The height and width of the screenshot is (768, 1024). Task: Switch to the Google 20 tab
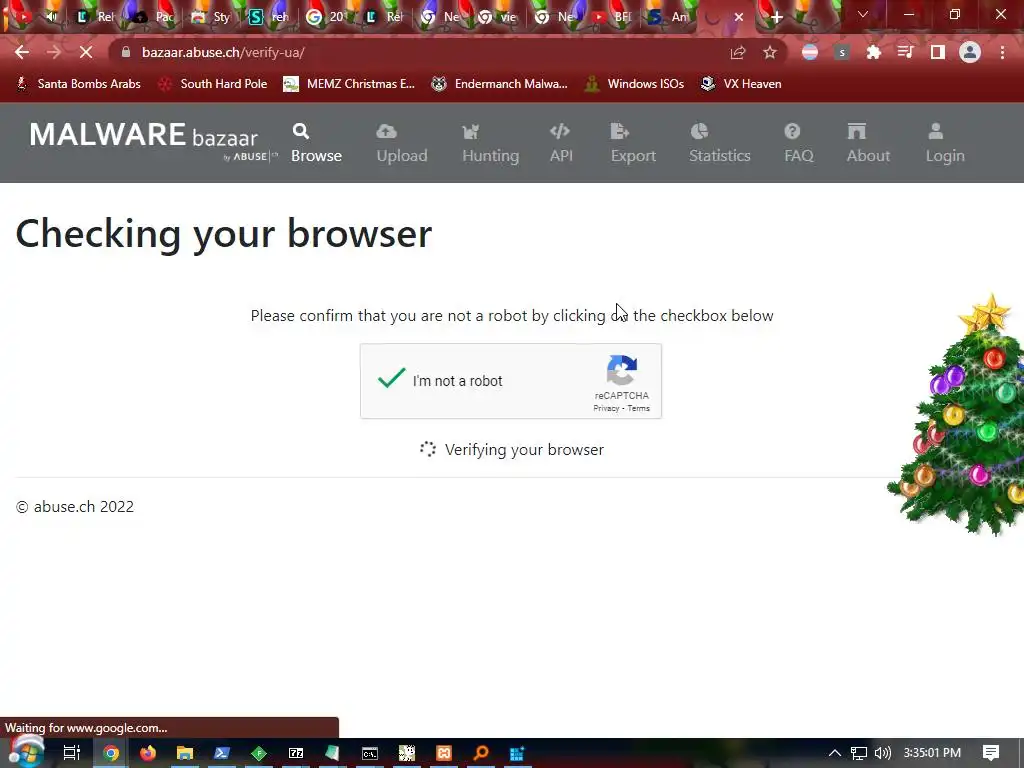tap(326, 17)
